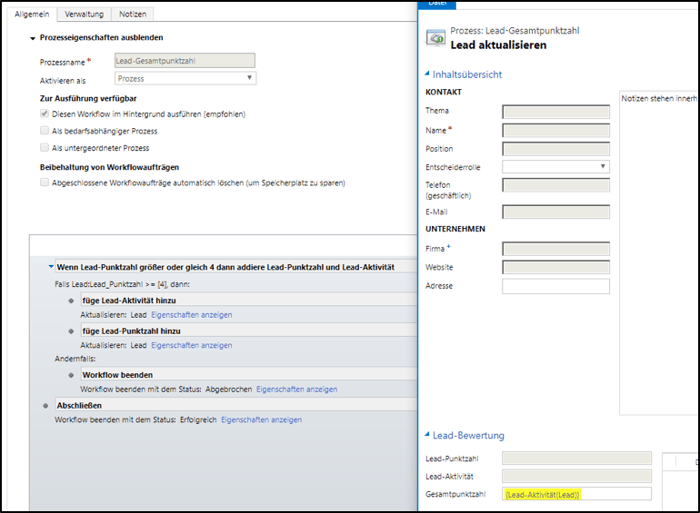Select the Wenn Lead-Punktzahl step description

pos(236,267)
